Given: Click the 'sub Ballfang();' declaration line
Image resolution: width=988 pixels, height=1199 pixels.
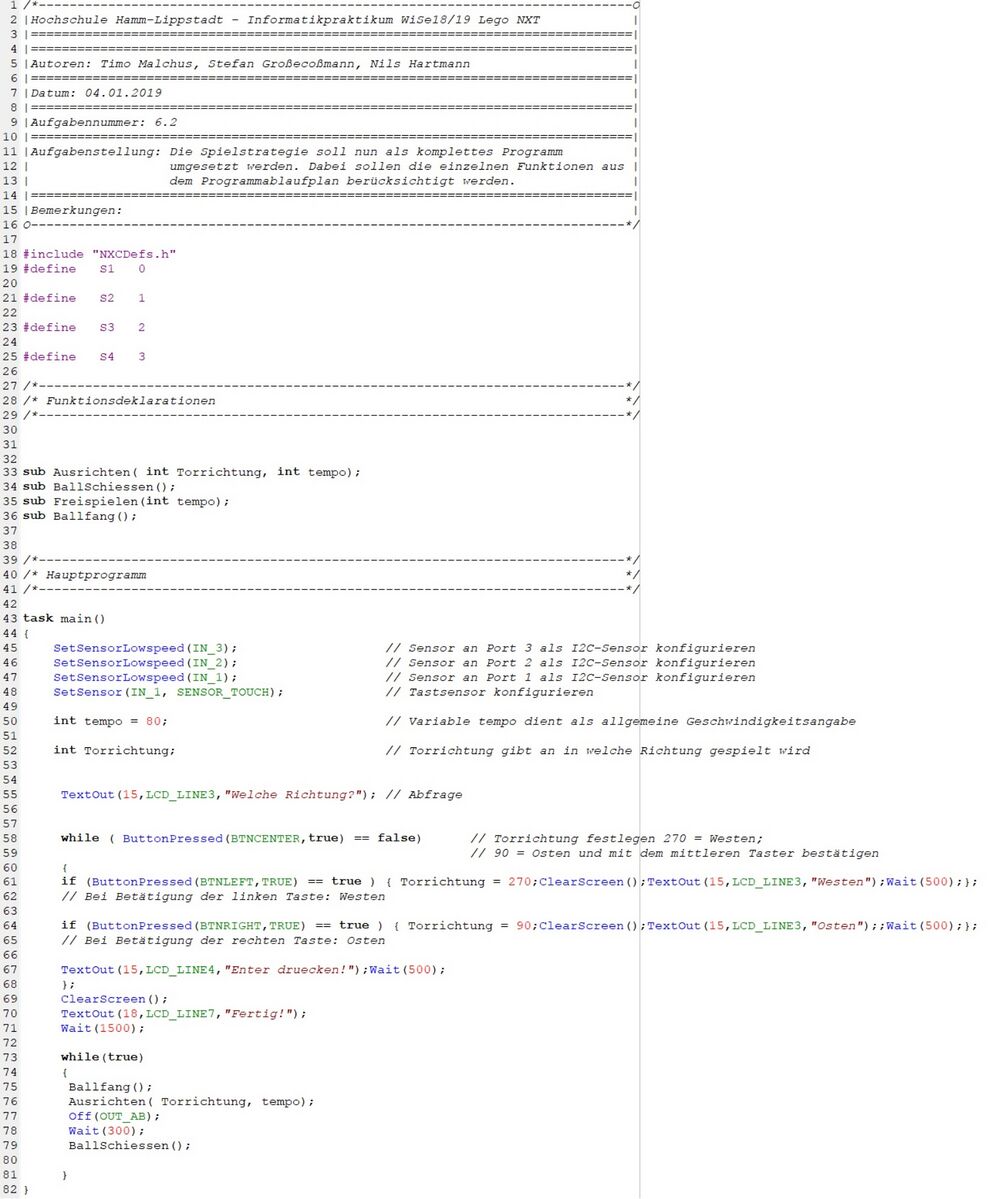Looking at the screenshot, I should coord(80,516).
